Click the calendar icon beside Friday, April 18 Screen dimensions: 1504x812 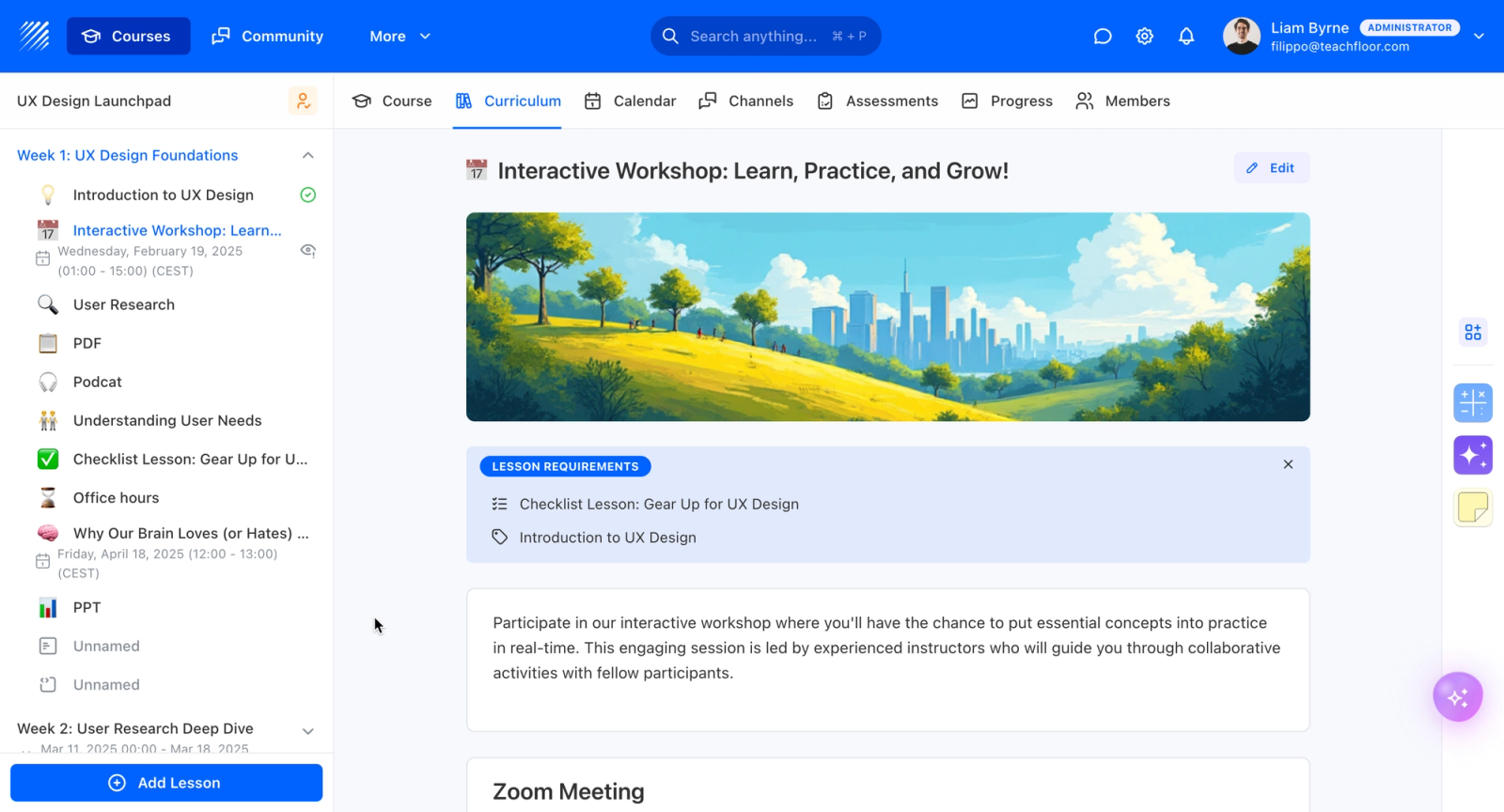click(x=42, y=561)
